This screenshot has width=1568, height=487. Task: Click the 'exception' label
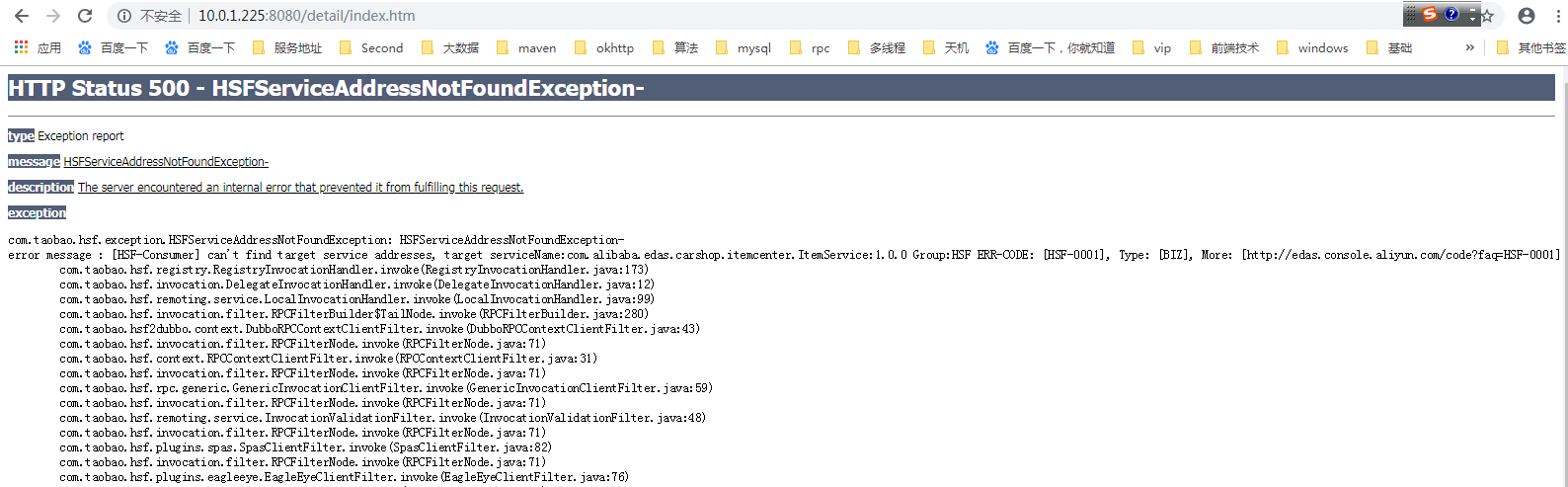pyautogui.click(x=37, y=212)
